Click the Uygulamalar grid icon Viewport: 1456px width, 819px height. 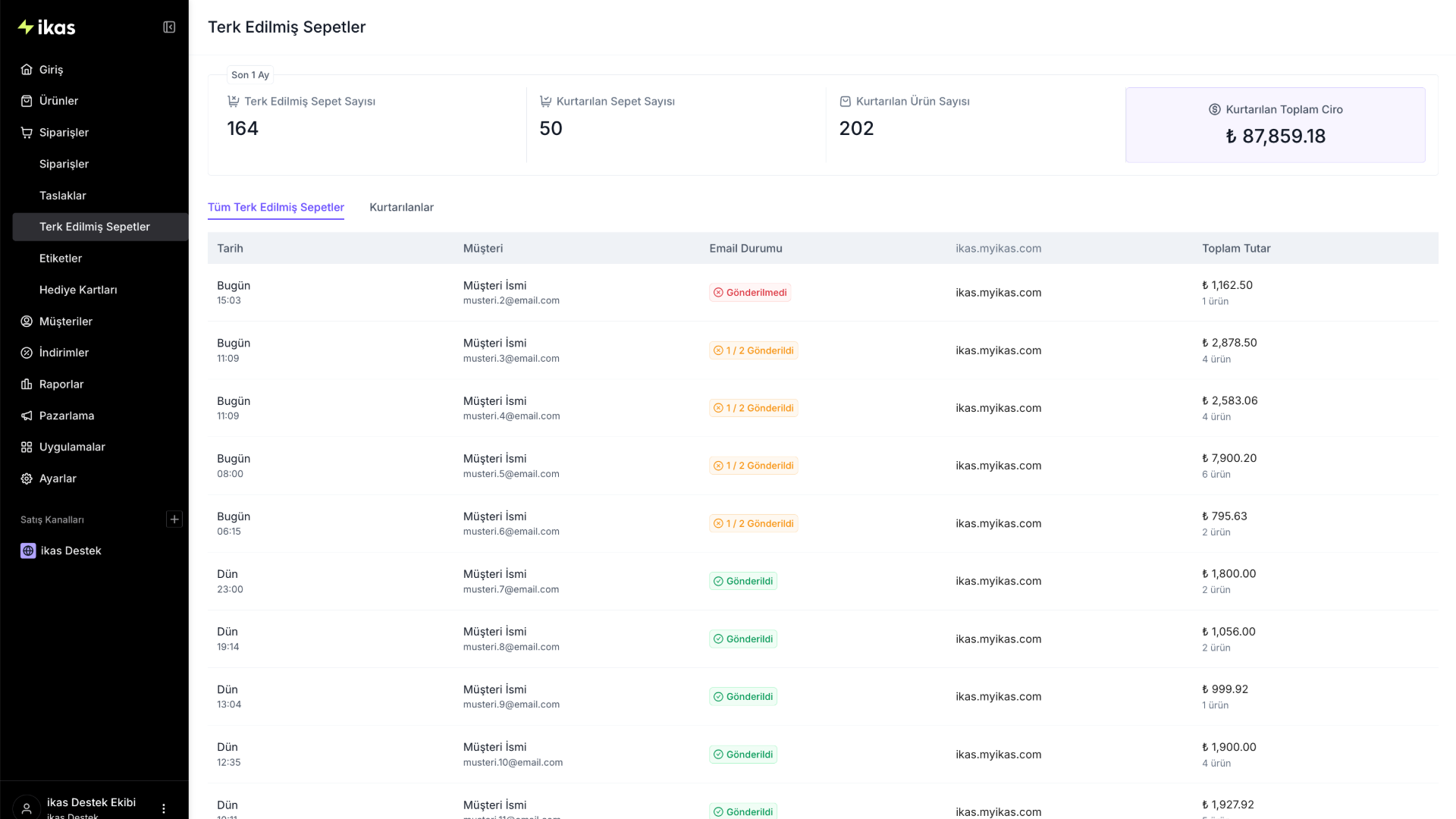click(x=27, y=447)
